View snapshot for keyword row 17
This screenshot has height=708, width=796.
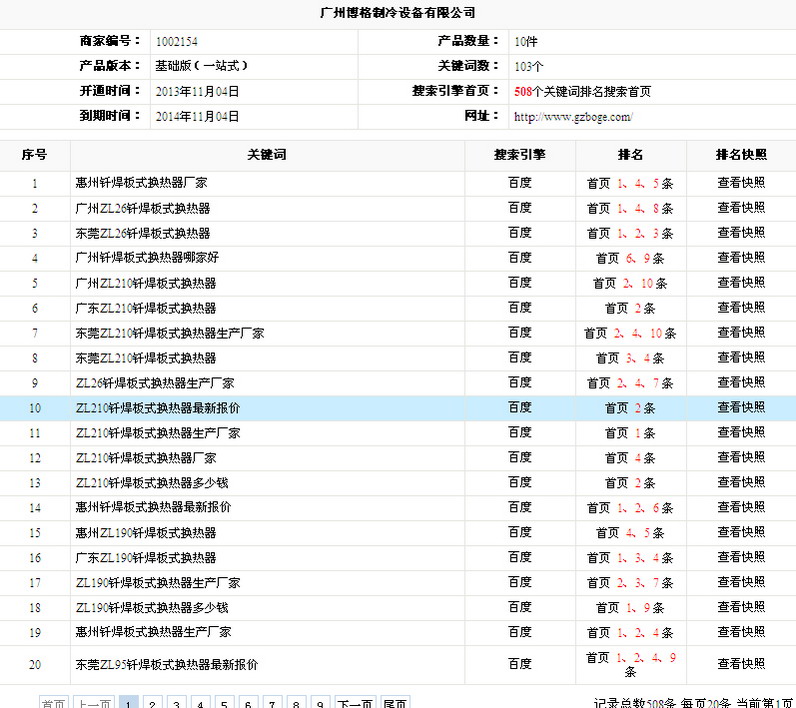click(x=741, y=582)
